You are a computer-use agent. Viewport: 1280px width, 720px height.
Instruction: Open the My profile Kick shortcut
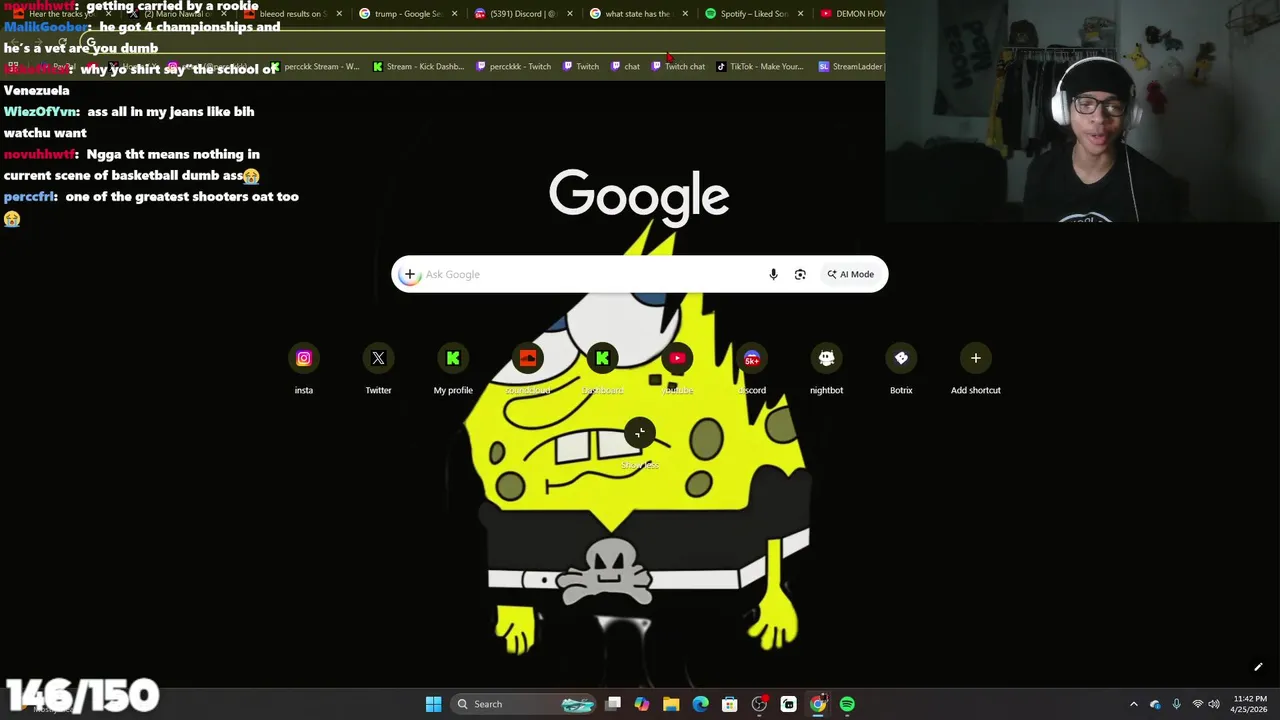click(453, 369)
